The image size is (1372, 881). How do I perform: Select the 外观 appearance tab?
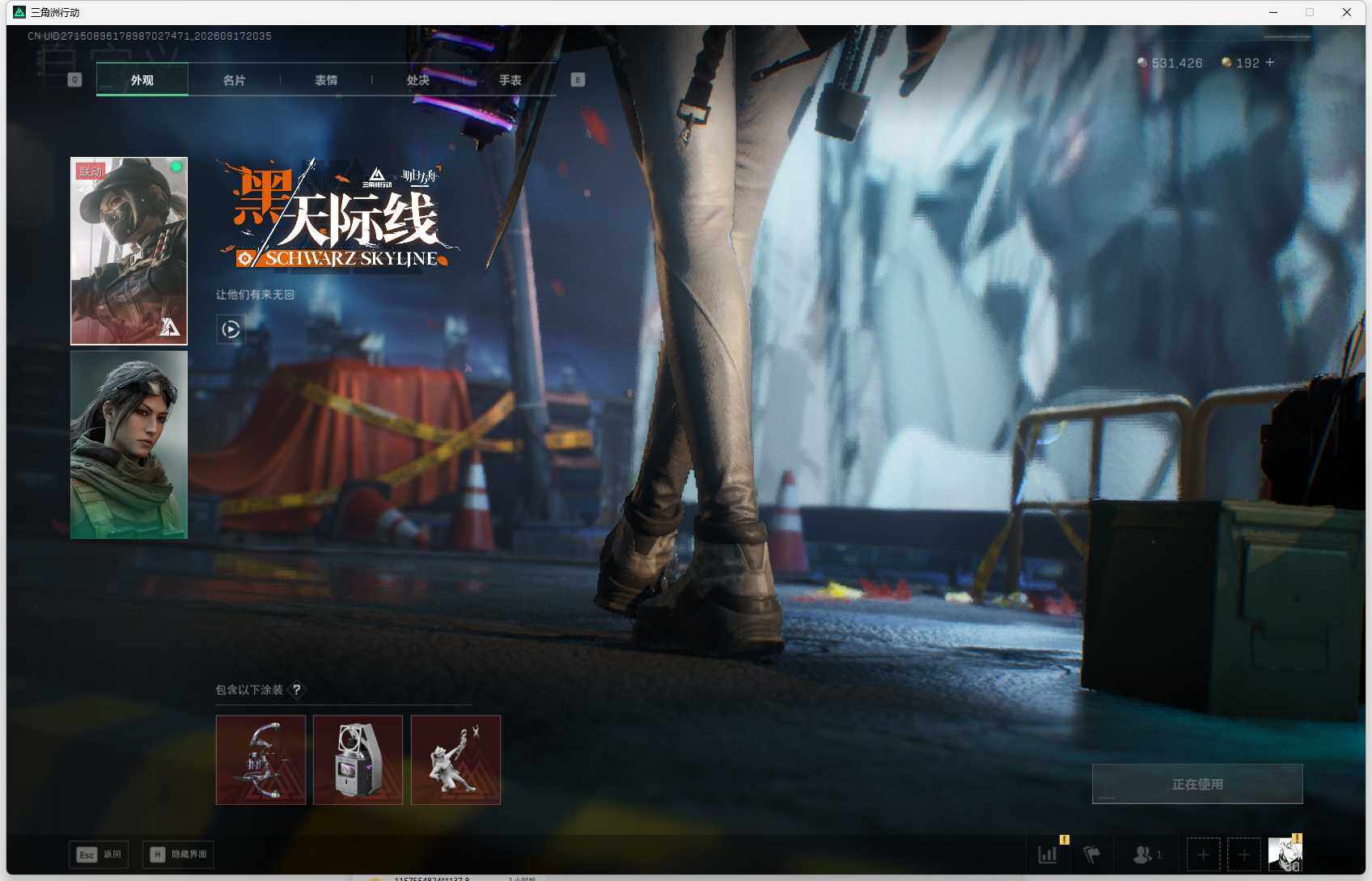(x=142, y=79)
